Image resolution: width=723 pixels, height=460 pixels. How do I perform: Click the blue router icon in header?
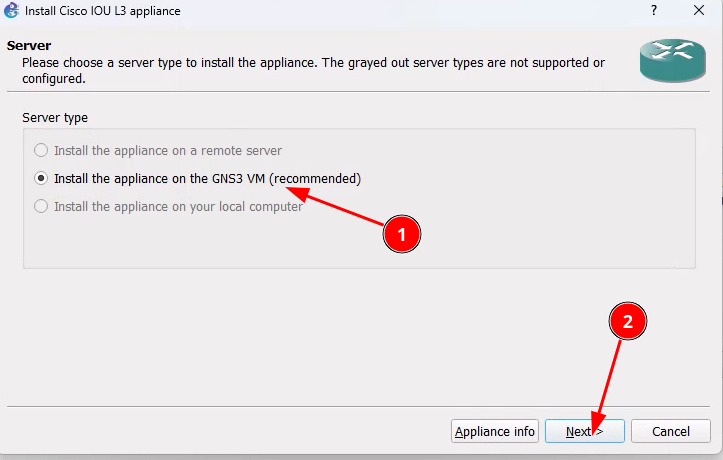pos(672,60)
